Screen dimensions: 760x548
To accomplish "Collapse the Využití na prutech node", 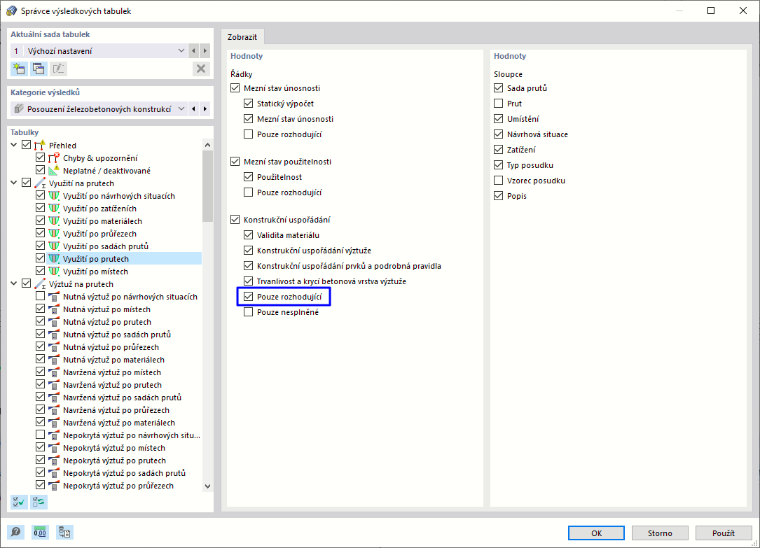I will pyautogui.click(x=14, y=183).
